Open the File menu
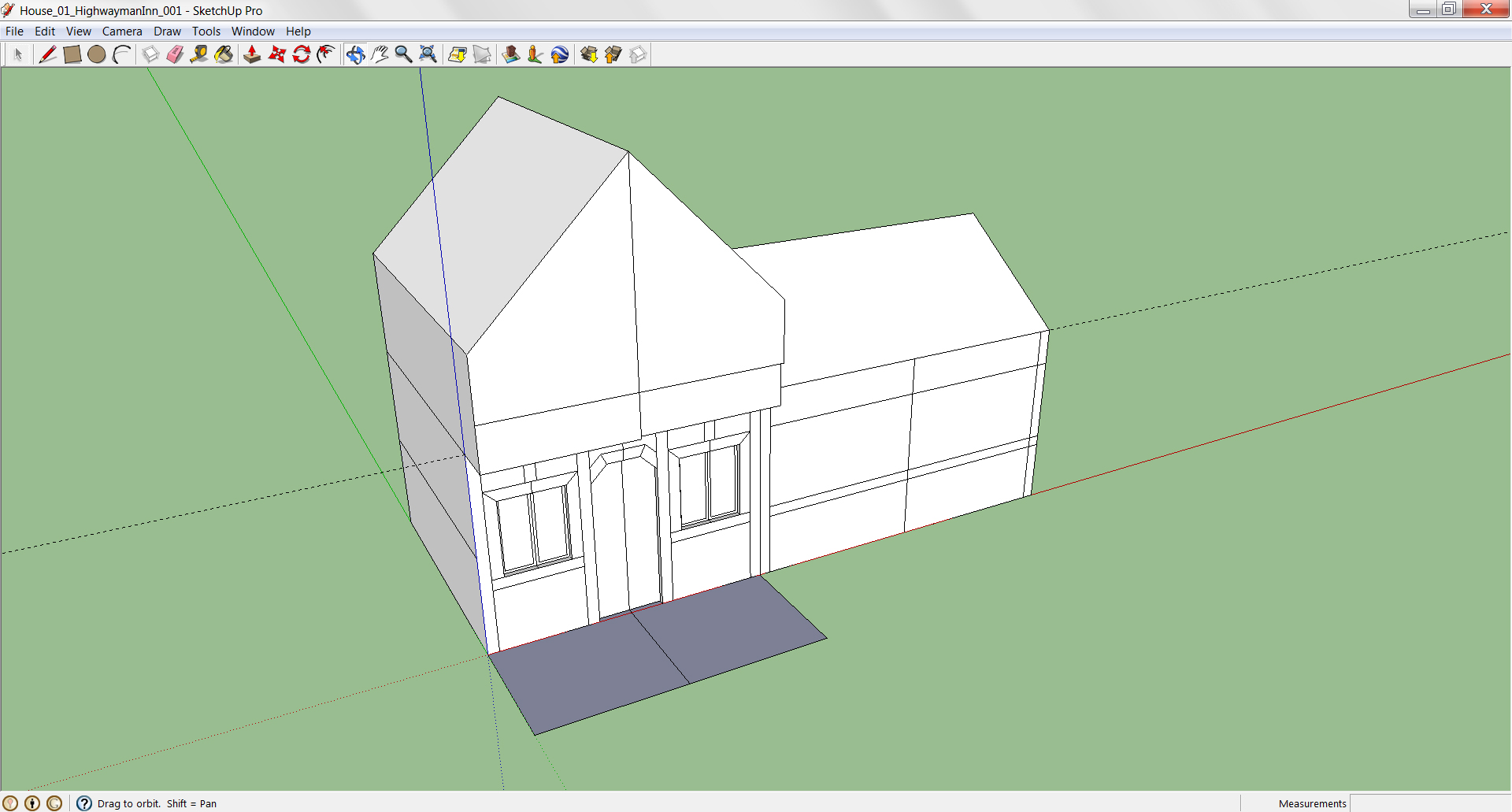 14,32
